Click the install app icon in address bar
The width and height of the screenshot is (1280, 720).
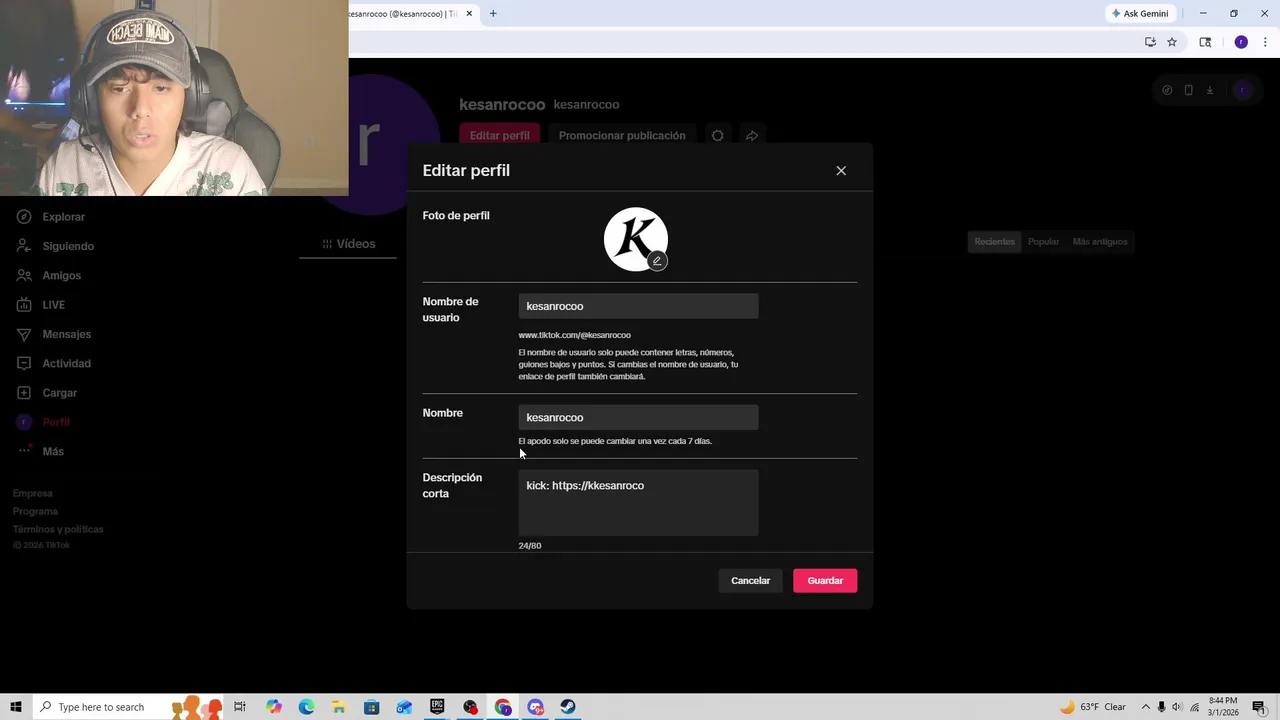tap(1150, 42)
